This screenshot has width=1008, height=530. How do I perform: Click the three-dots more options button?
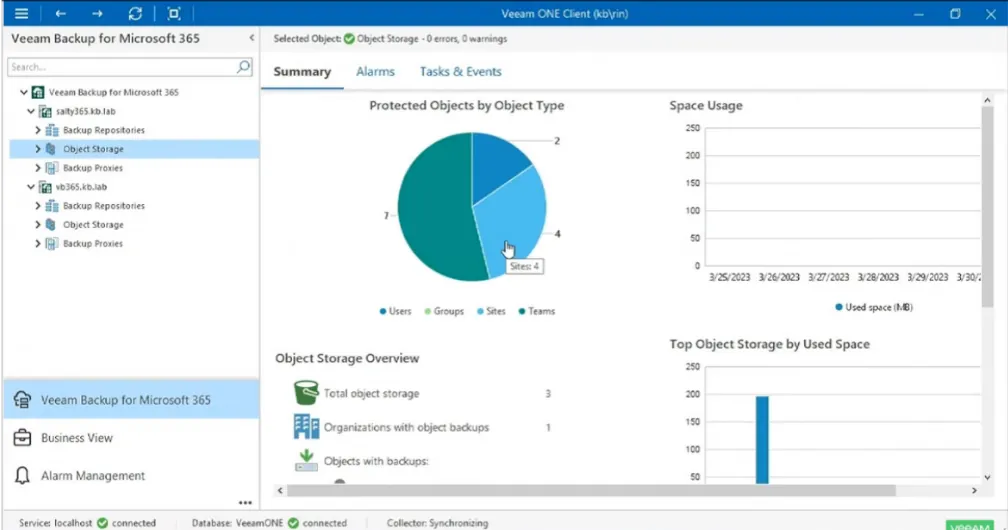point(245,502)
